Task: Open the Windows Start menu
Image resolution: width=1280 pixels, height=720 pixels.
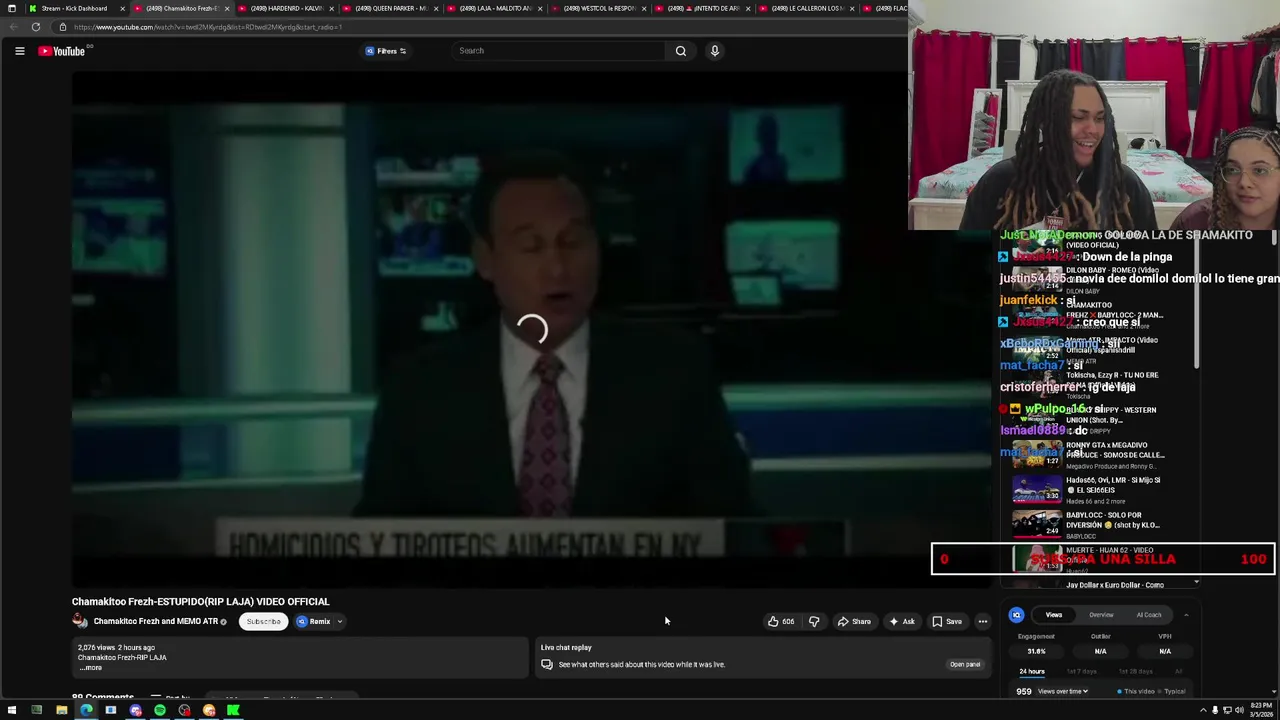Action: click(x=12, y=710)
